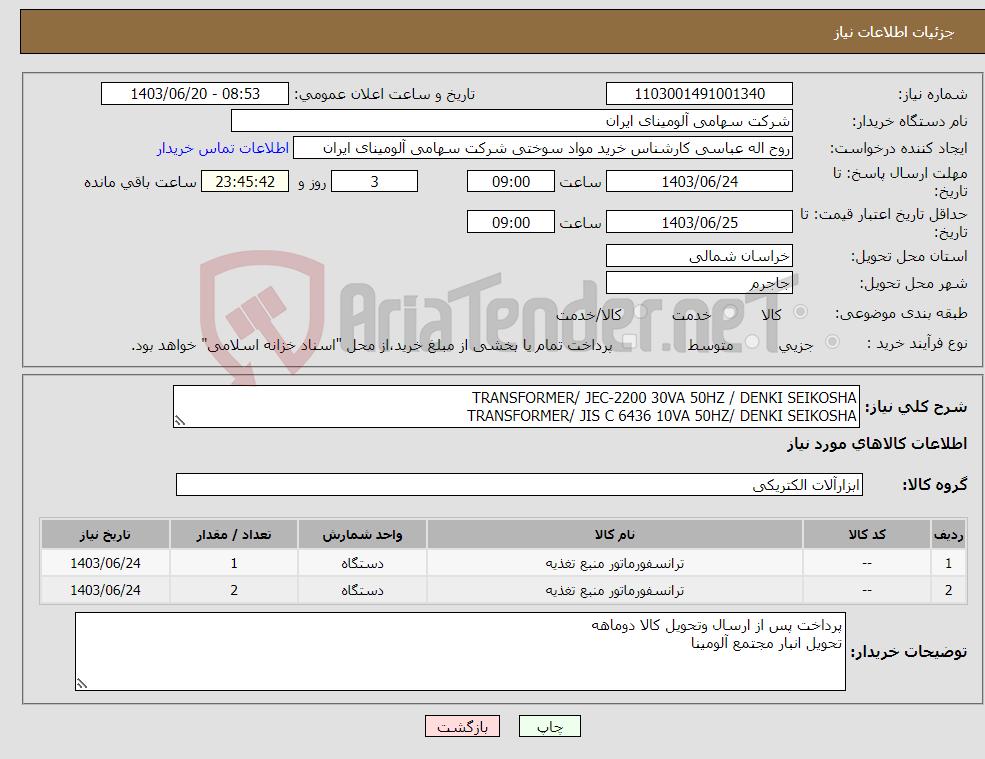Click the announcement date field 1403/06/20 - 08:53
This screenshot has height=759, width=985.
pyautogui.click(x=195, y=94)
